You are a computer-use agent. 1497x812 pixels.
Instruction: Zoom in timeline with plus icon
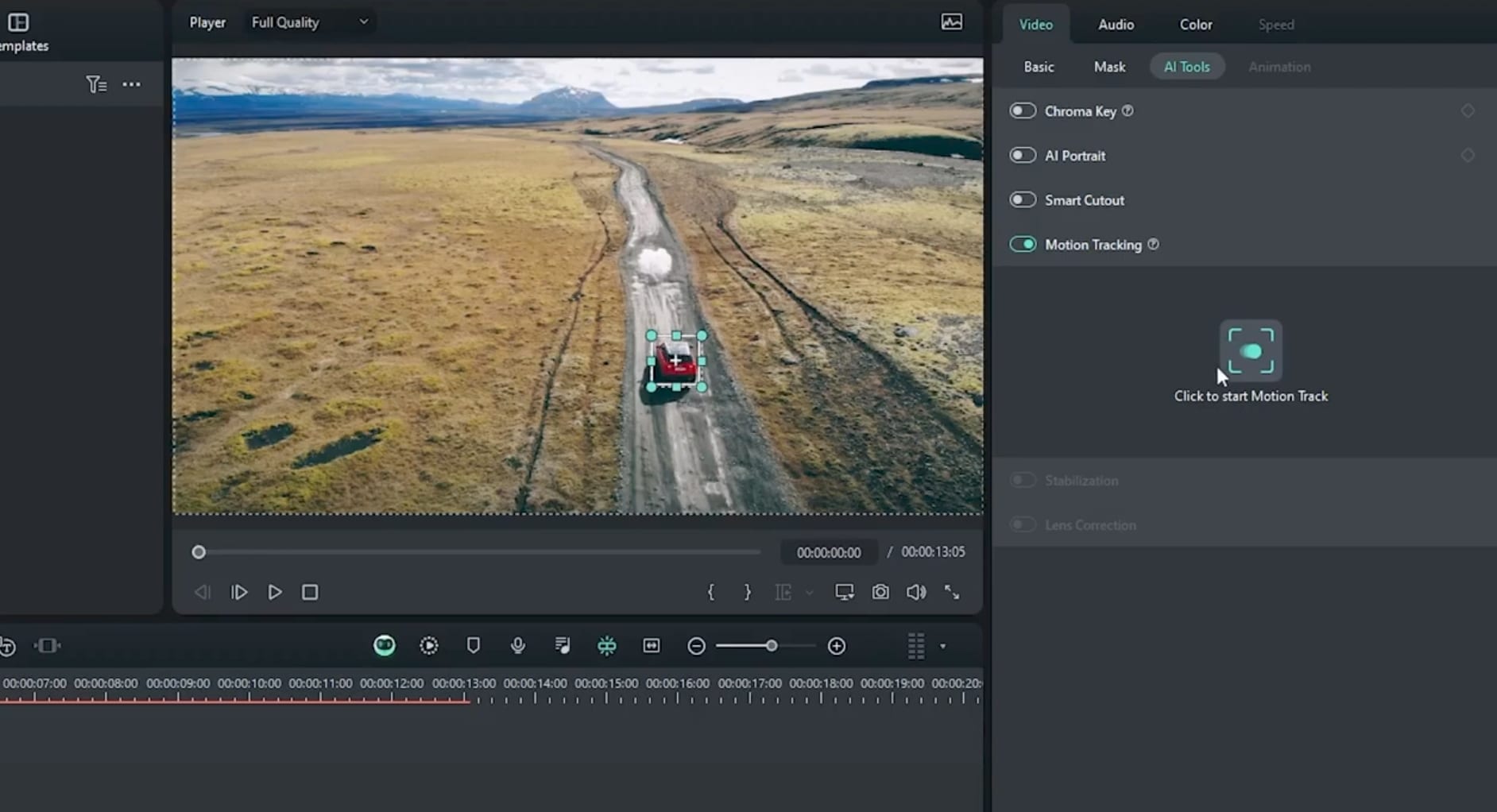(837, 646)
